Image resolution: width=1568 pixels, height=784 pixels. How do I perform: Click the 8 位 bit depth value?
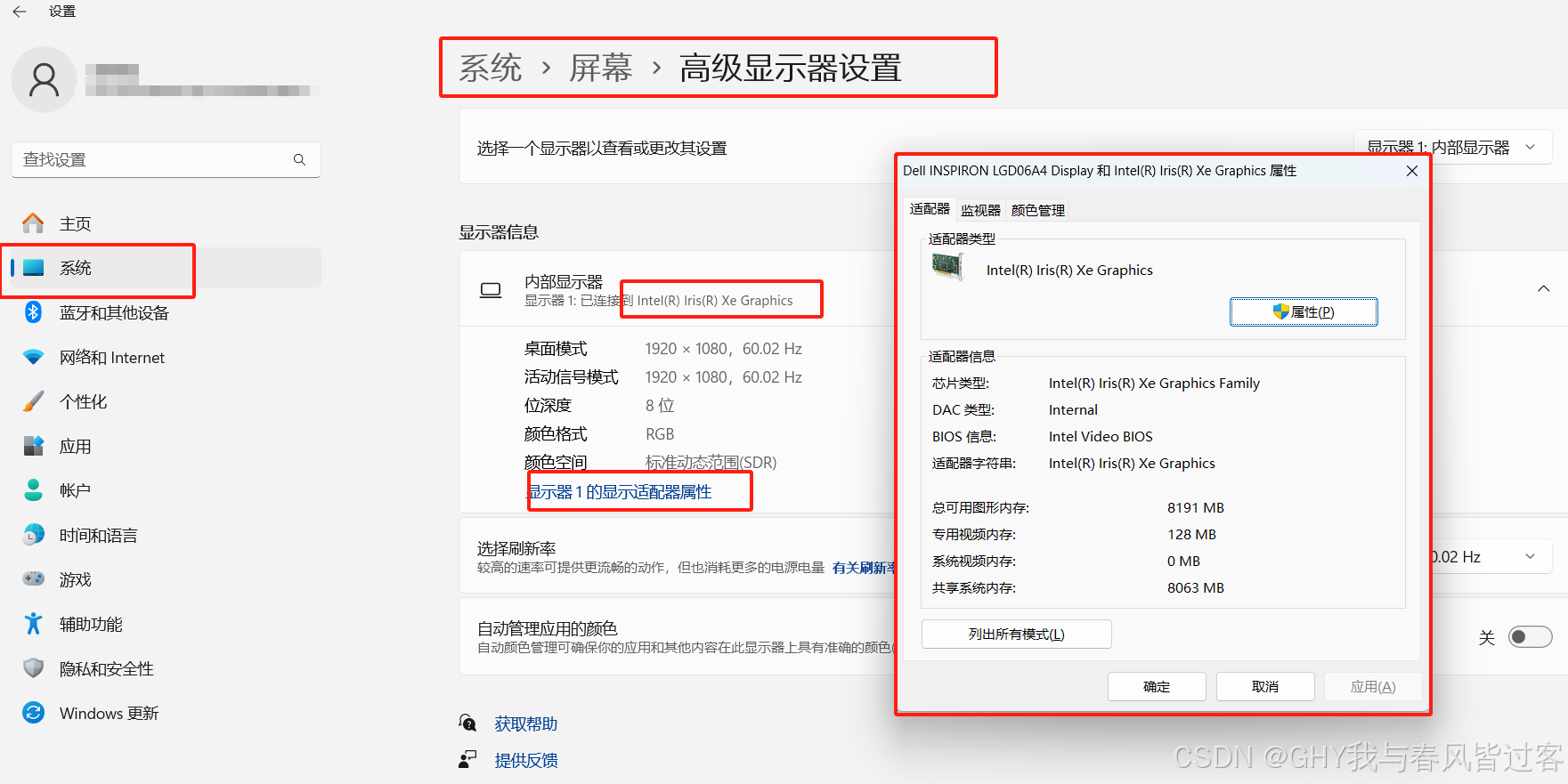pos(660,406)
